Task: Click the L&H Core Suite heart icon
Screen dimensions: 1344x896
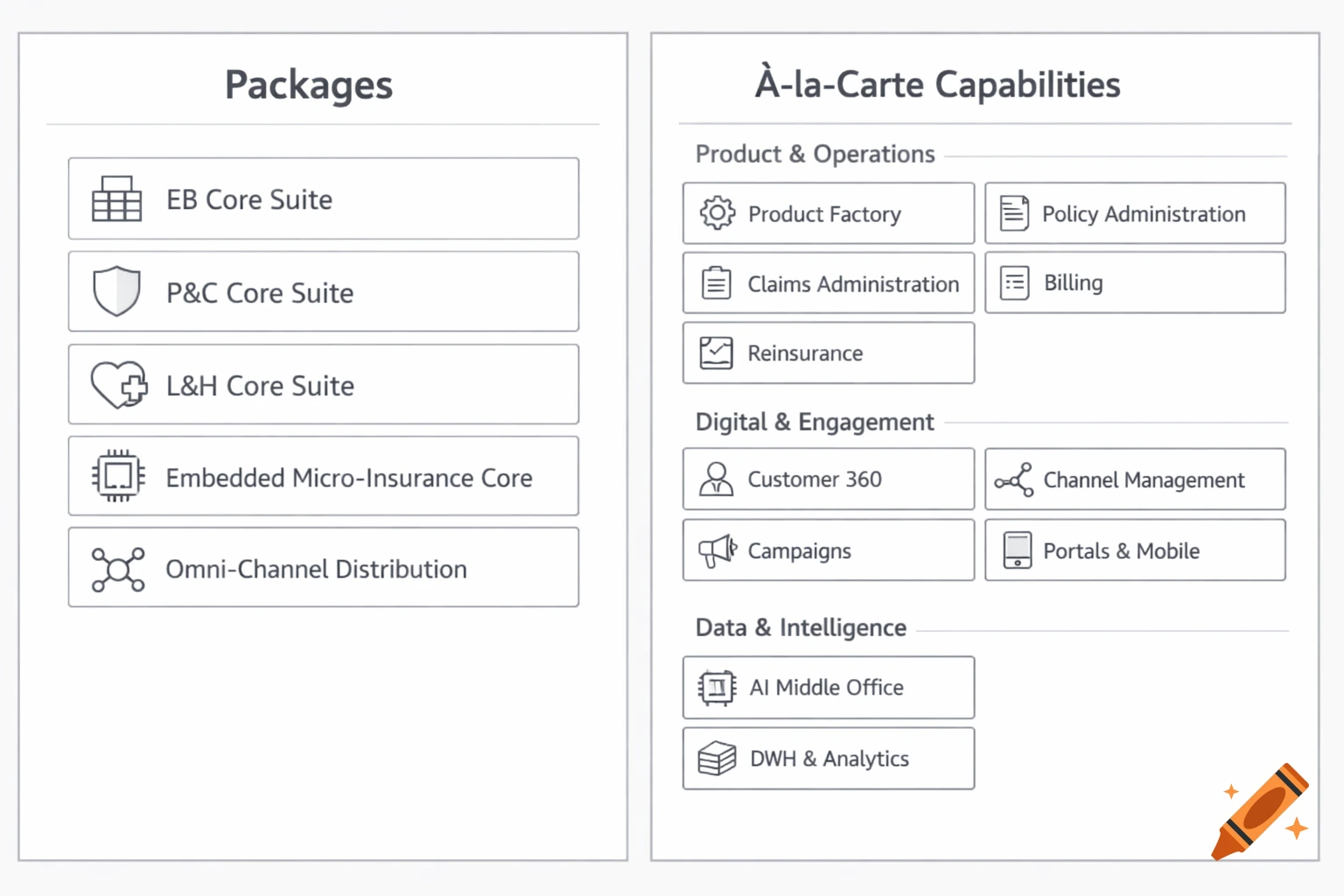Action: (x=119, y=384)
